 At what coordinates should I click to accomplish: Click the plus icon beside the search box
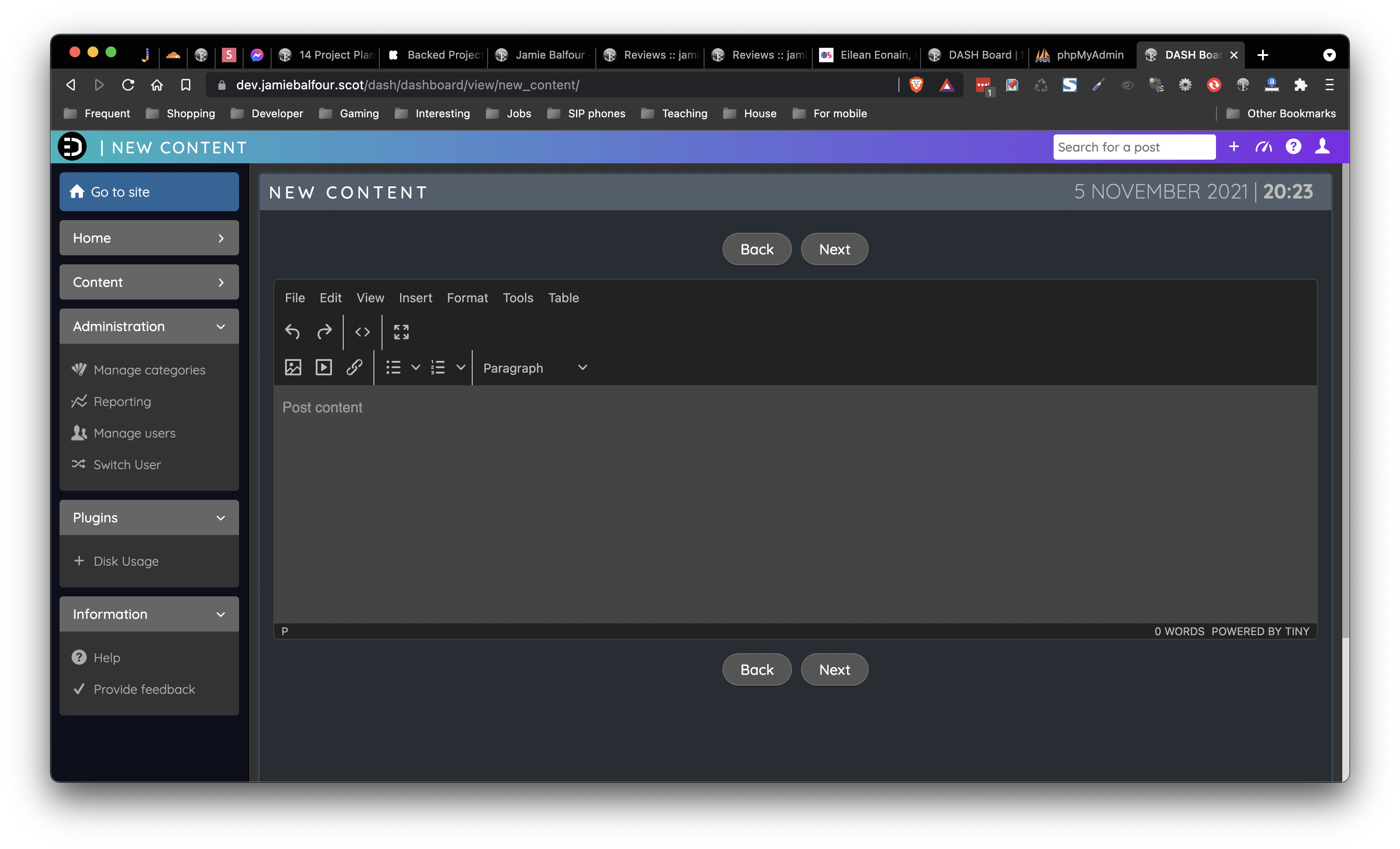tap(1234, 147)
